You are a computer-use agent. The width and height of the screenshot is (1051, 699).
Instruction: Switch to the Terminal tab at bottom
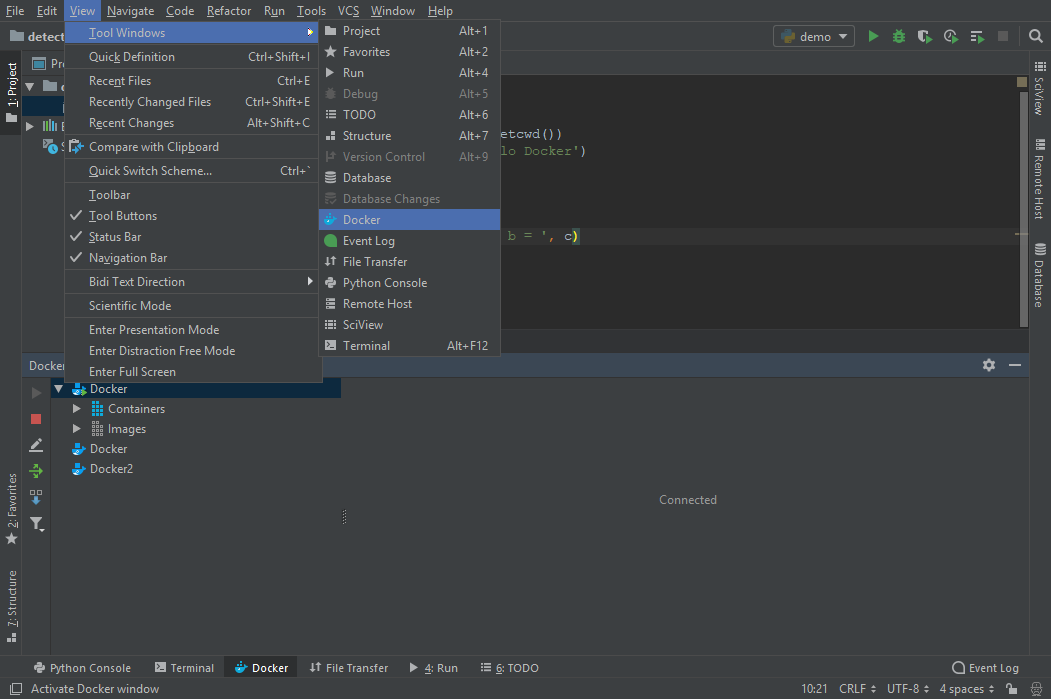tap(184, 667)
